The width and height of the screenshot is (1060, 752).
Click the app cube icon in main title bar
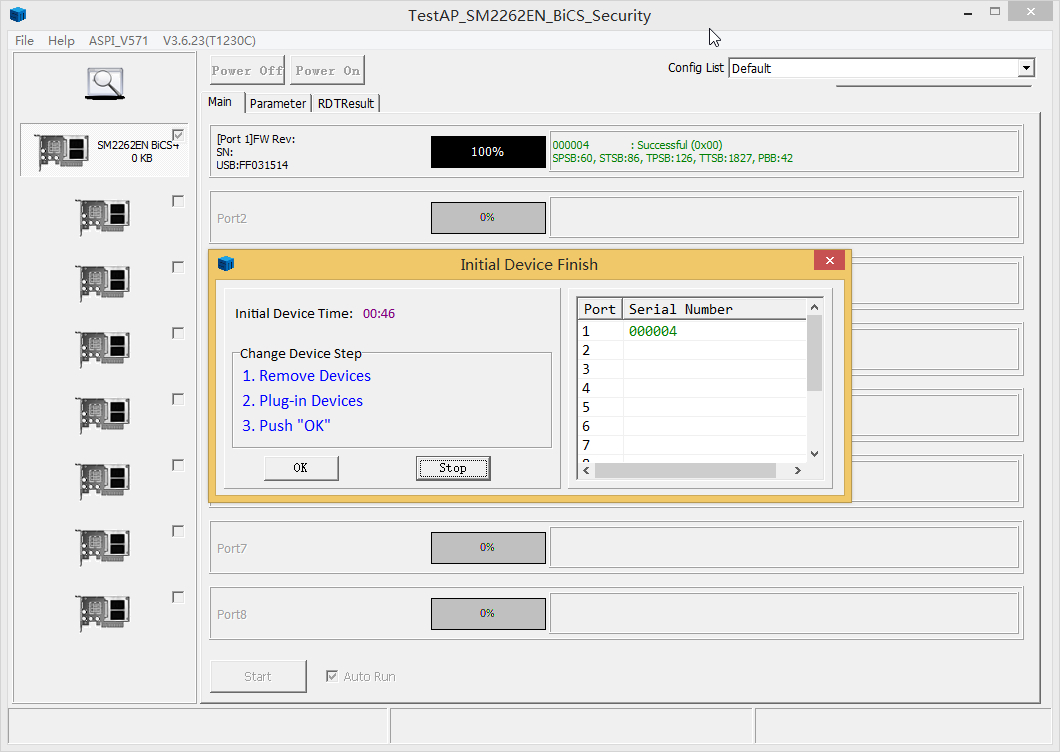tap(18, 15)
